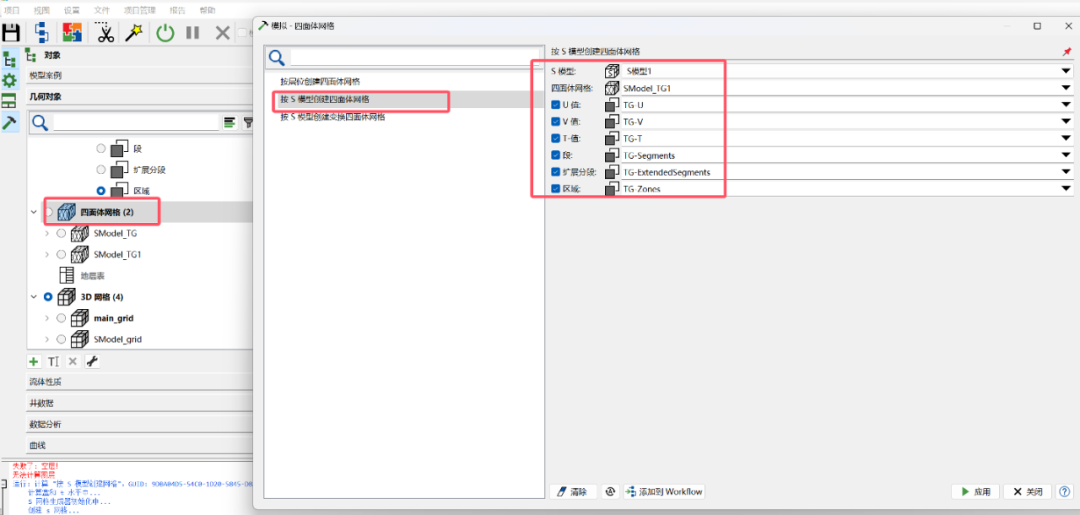Uncheck the T-值 checkbox
Screen dimensions: 1080x515
coord(556,138)
